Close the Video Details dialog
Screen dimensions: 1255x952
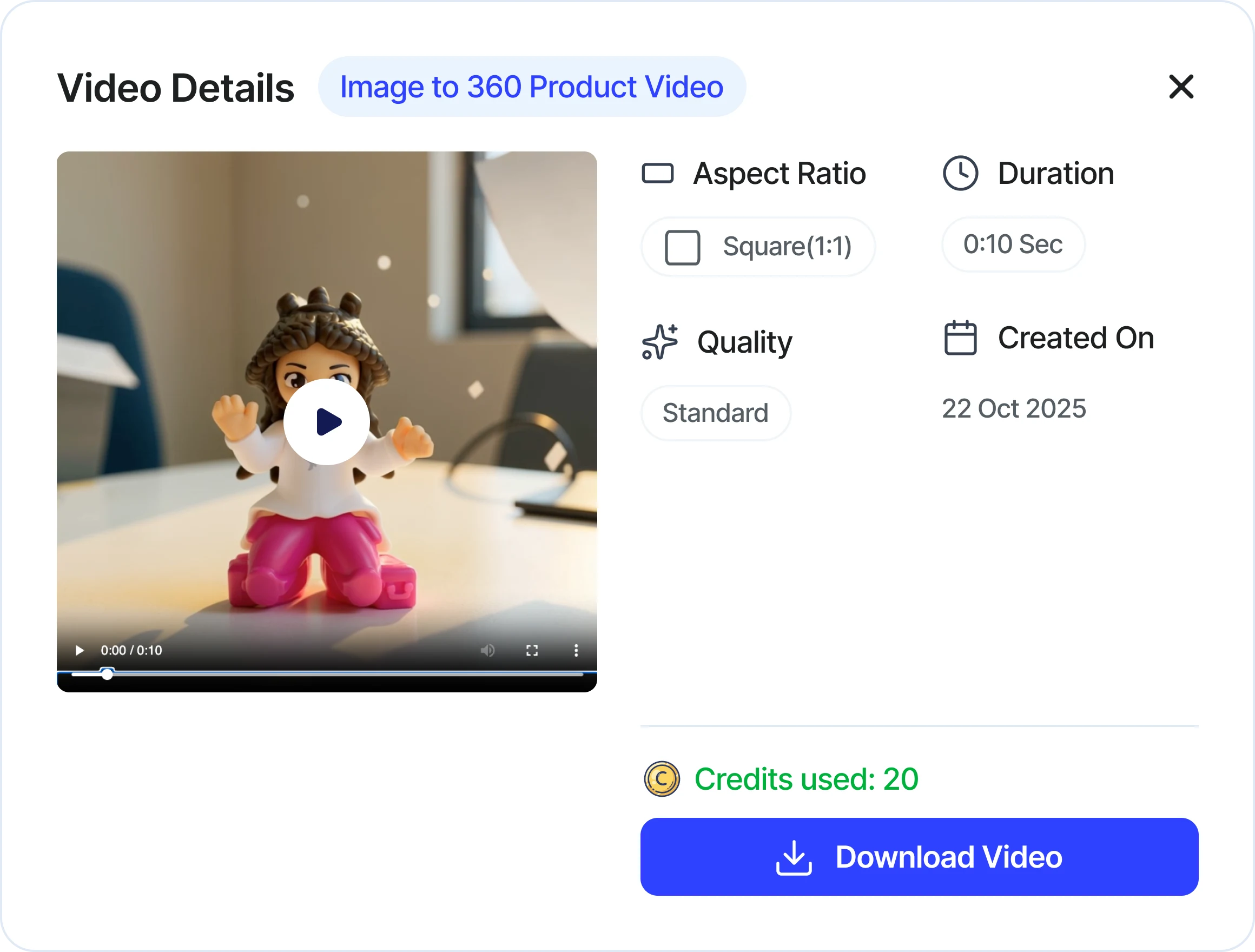coord(1181,87)
